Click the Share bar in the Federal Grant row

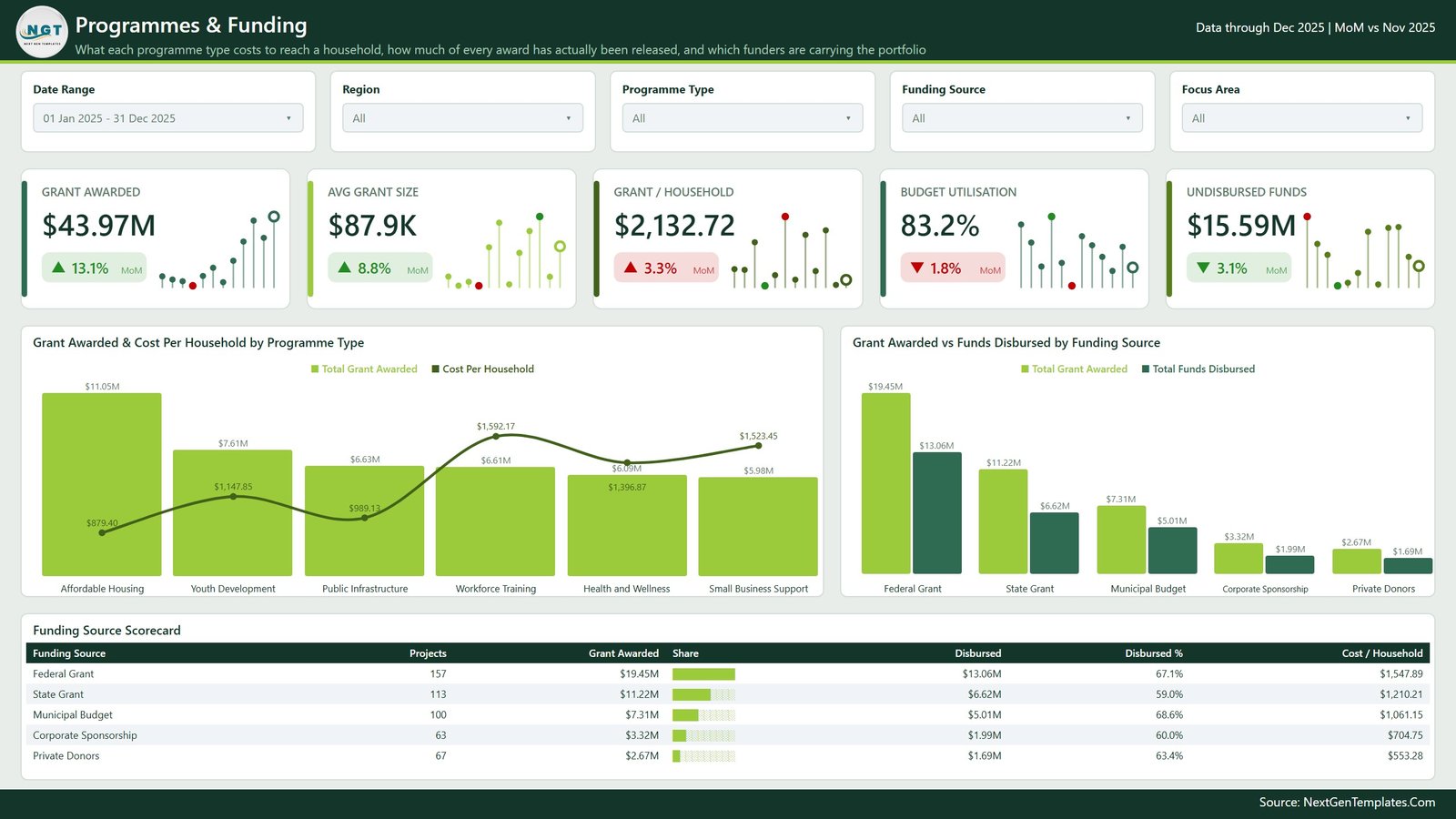(703, 674)
